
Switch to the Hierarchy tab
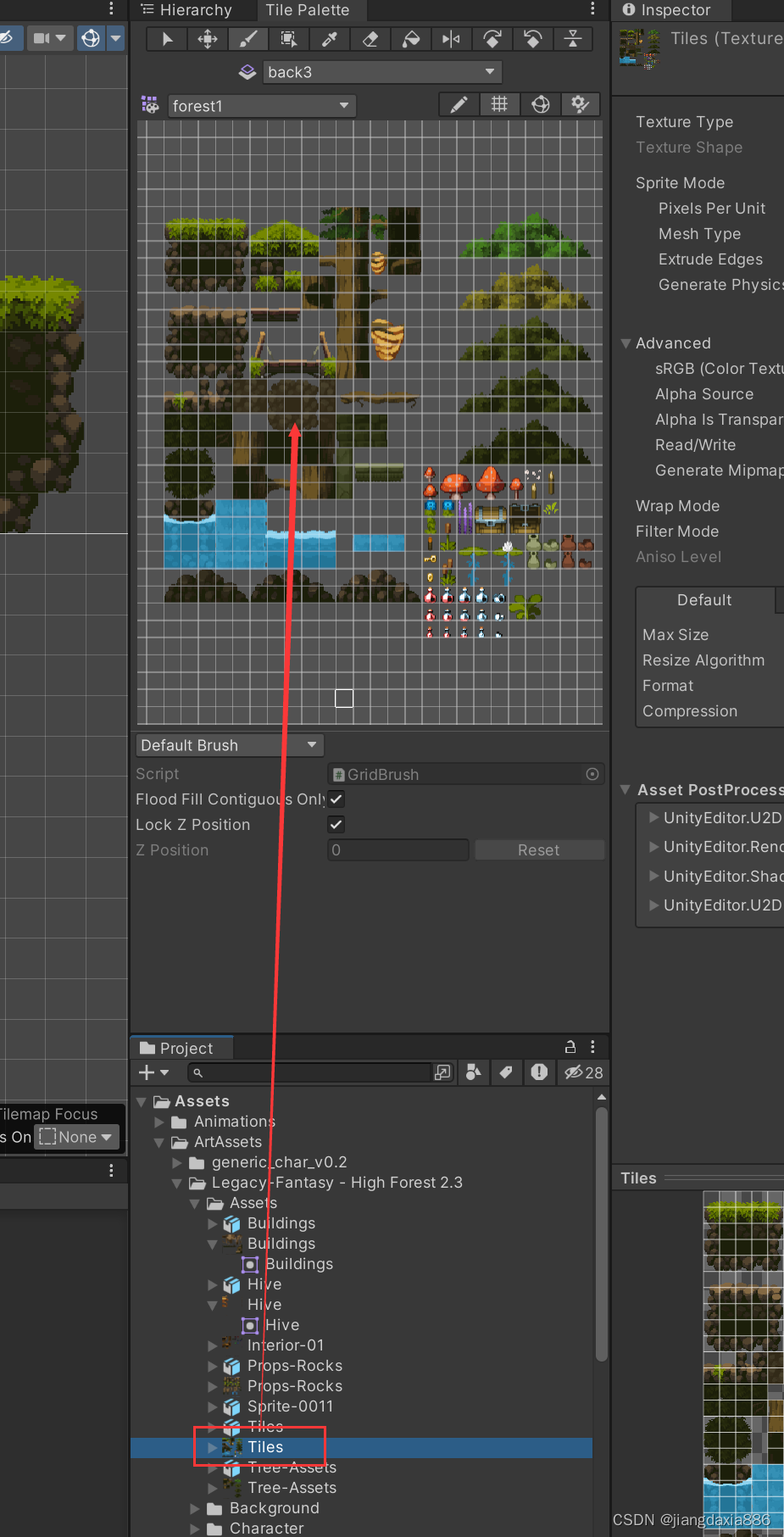186,10
